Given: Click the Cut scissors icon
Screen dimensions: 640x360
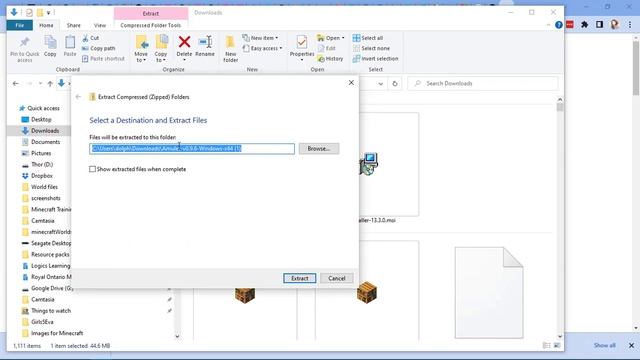Looking at the screenshot, I should [85, 38].
